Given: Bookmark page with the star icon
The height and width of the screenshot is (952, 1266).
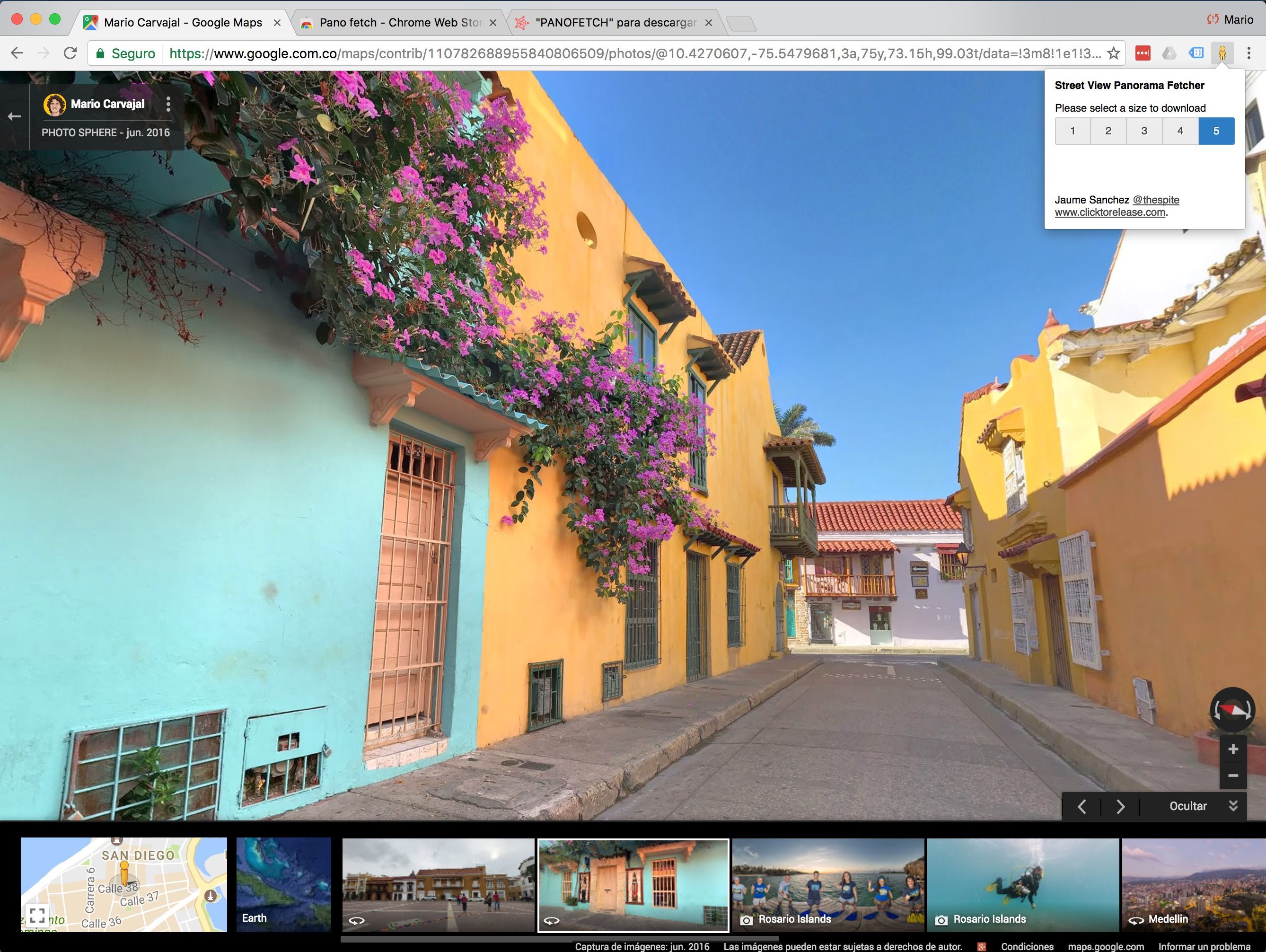Looking at the screenshot, I should pyautogui.click(x=1113, y=53).
